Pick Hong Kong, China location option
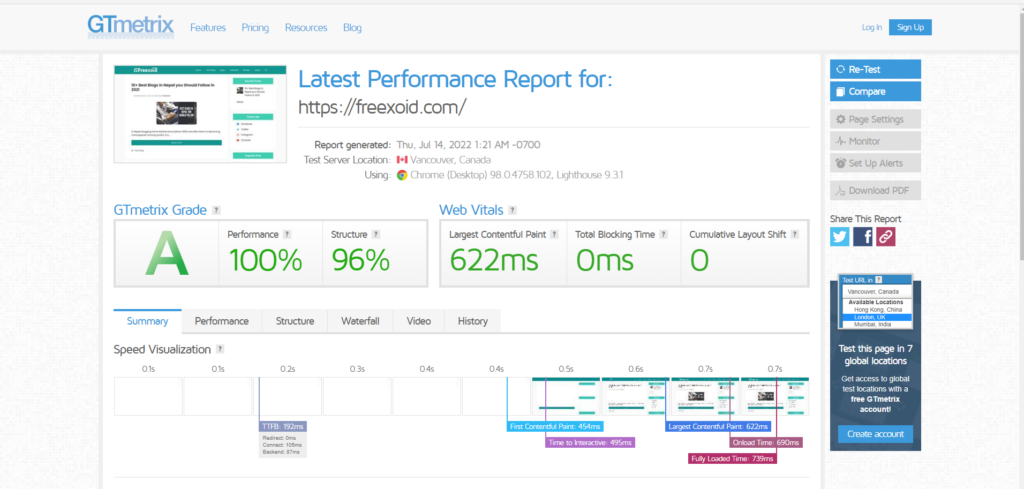This screenshot has height=489, width=1024. (x=875, y=310)
